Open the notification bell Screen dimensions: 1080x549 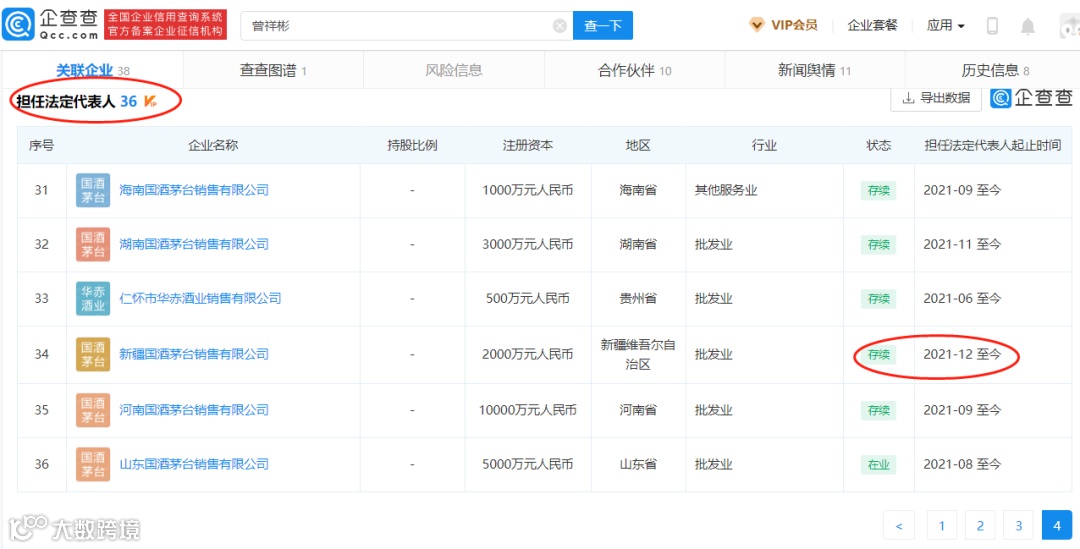(x=1028, y=26)
